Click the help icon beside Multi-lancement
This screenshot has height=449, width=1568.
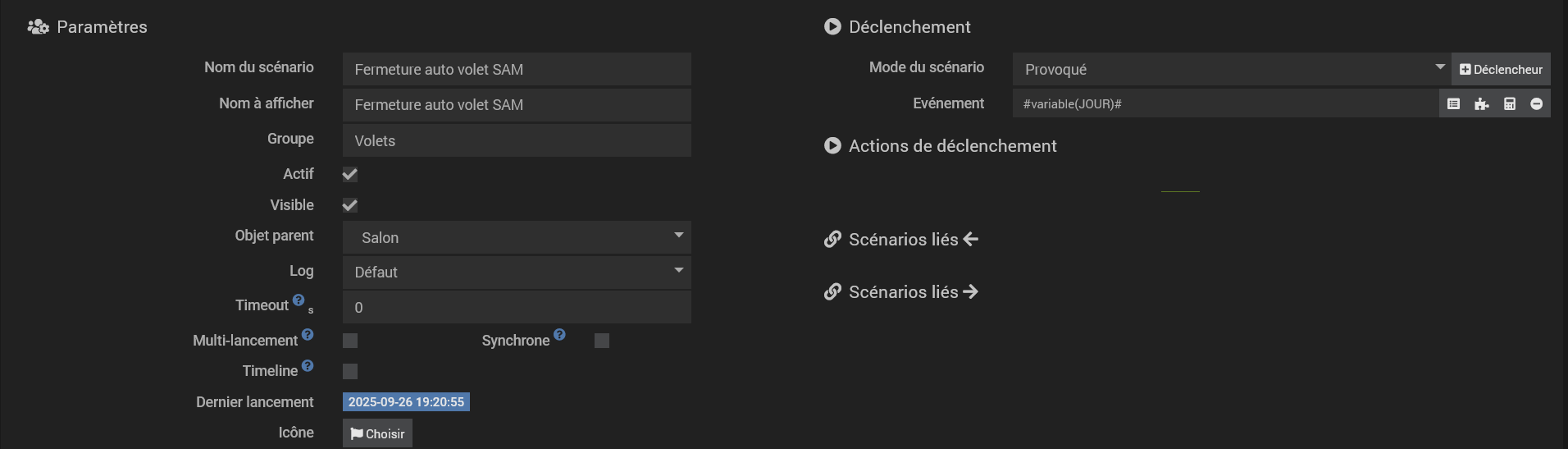[x=308, y=335]
